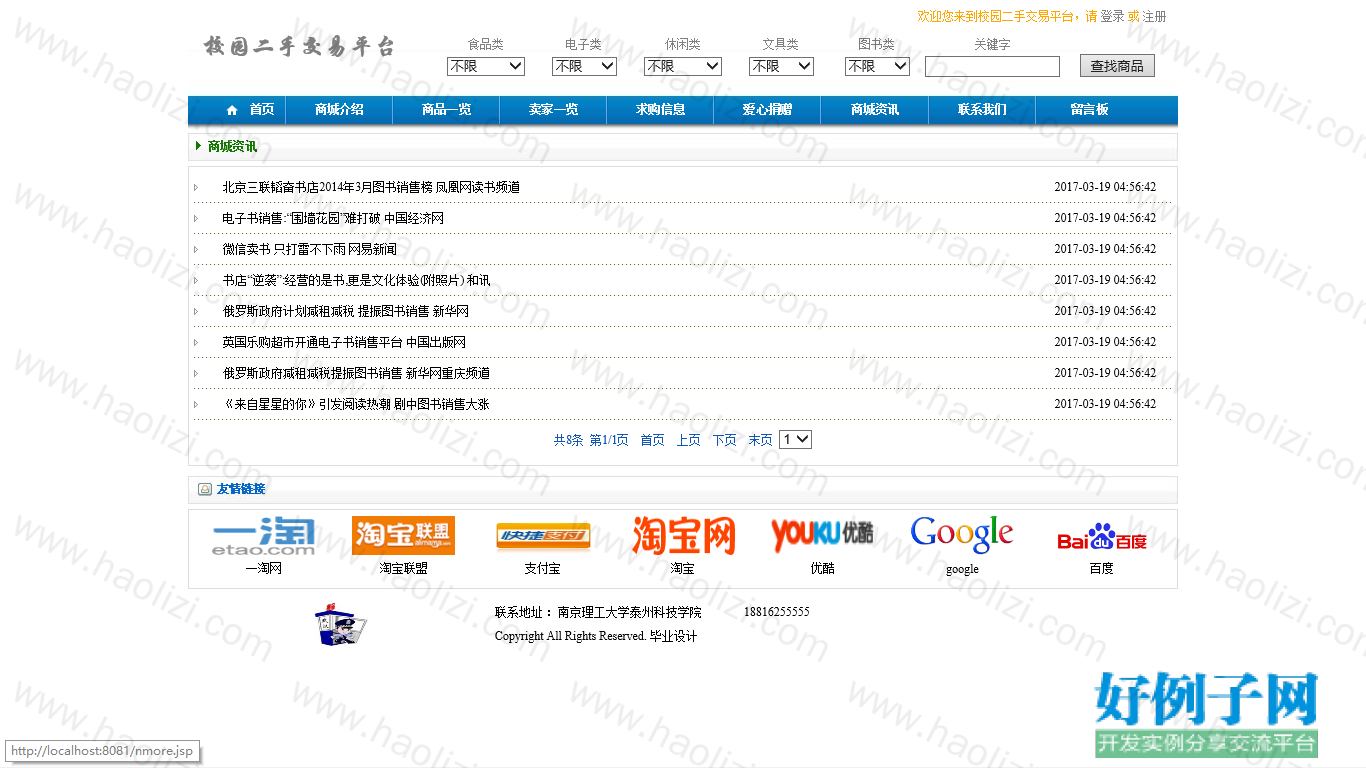Click the 一淘网 text link
1366x768 pixels.
pyautogui.click(x=263, y=568)
